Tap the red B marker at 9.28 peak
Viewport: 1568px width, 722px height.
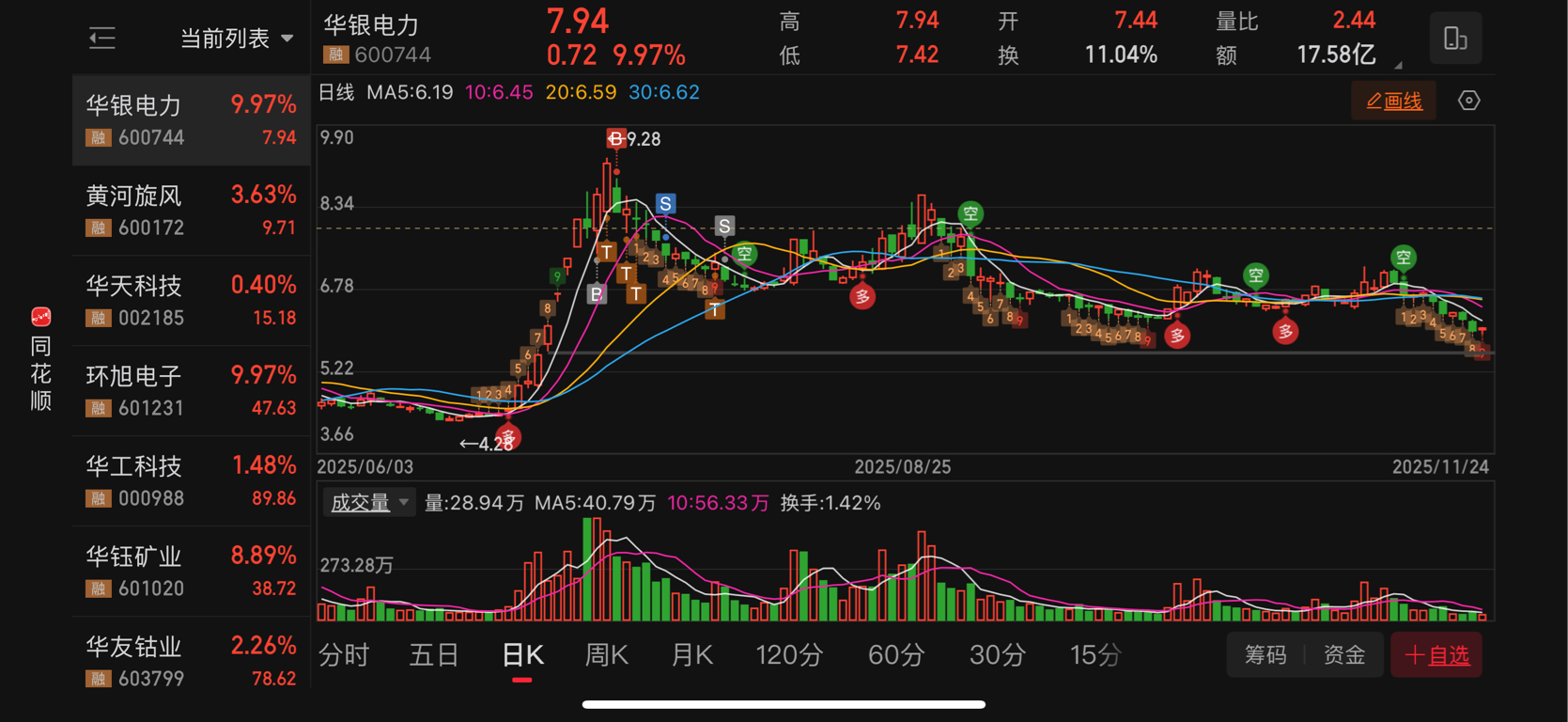point(616,139)
